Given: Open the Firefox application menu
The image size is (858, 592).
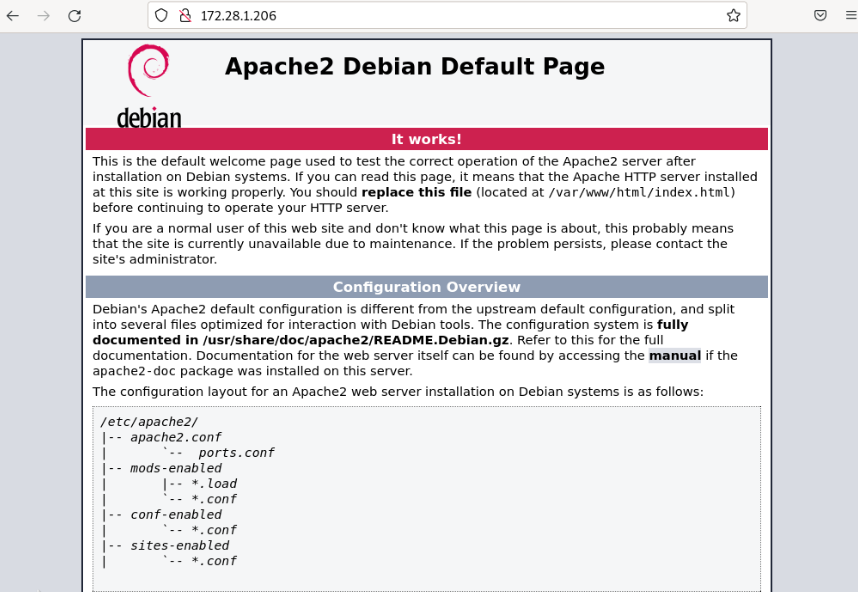Looking at the screenshot, I should click(851, 15).
